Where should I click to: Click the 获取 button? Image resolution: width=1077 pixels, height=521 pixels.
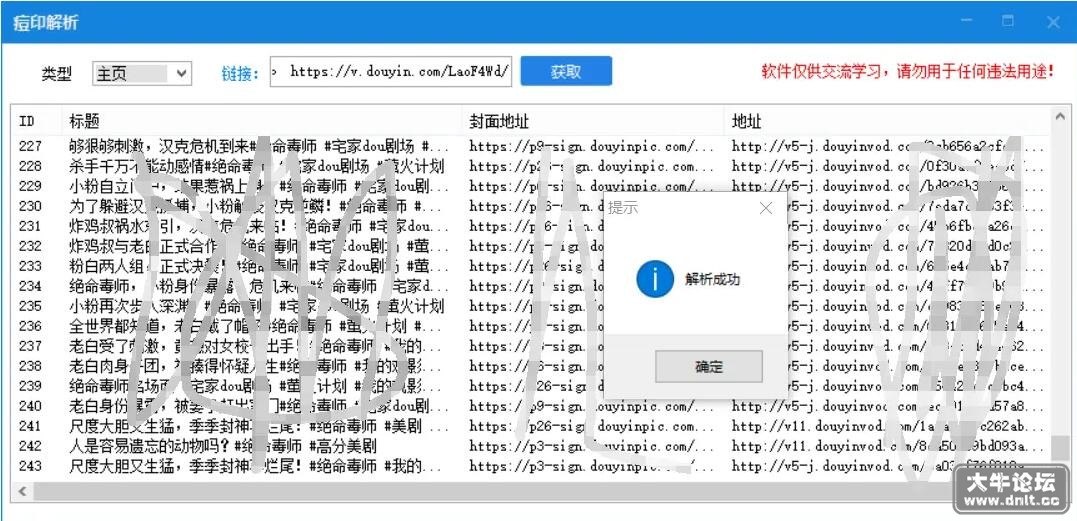point(566,71)
